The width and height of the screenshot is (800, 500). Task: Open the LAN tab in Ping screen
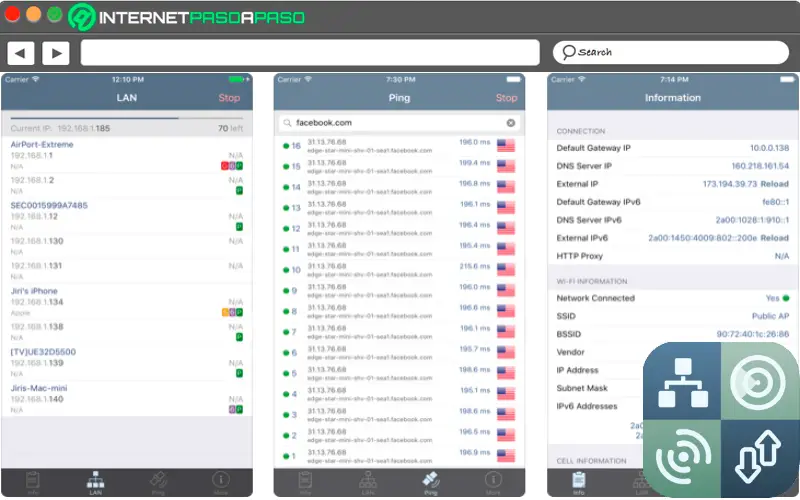pos(368,483)
